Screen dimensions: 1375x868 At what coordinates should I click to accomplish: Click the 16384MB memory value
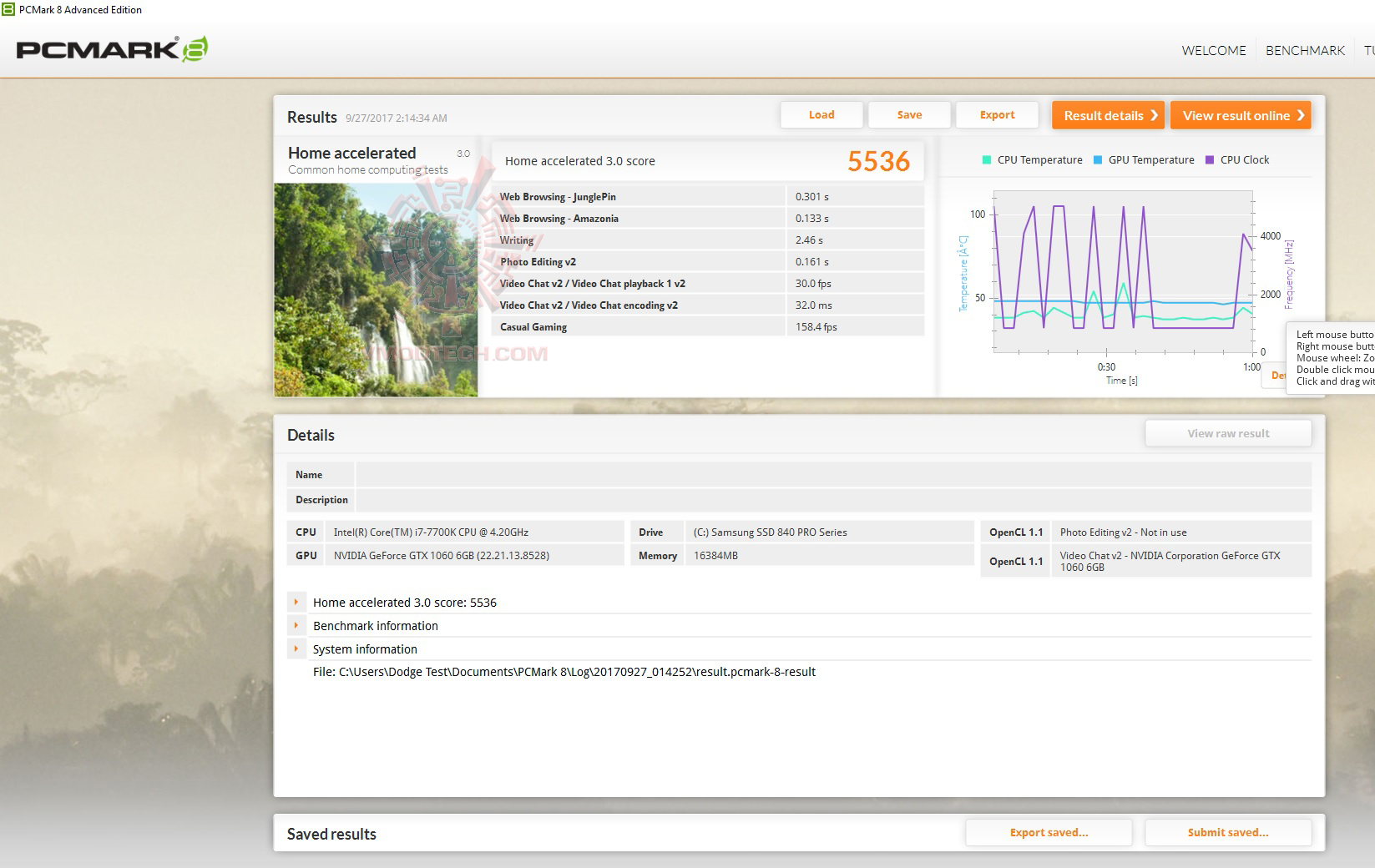[x=715, y=555]
